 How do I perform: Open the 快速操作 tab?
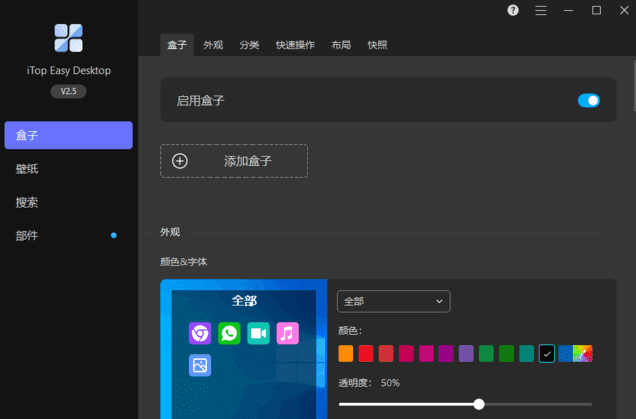(x=295, y=45)
